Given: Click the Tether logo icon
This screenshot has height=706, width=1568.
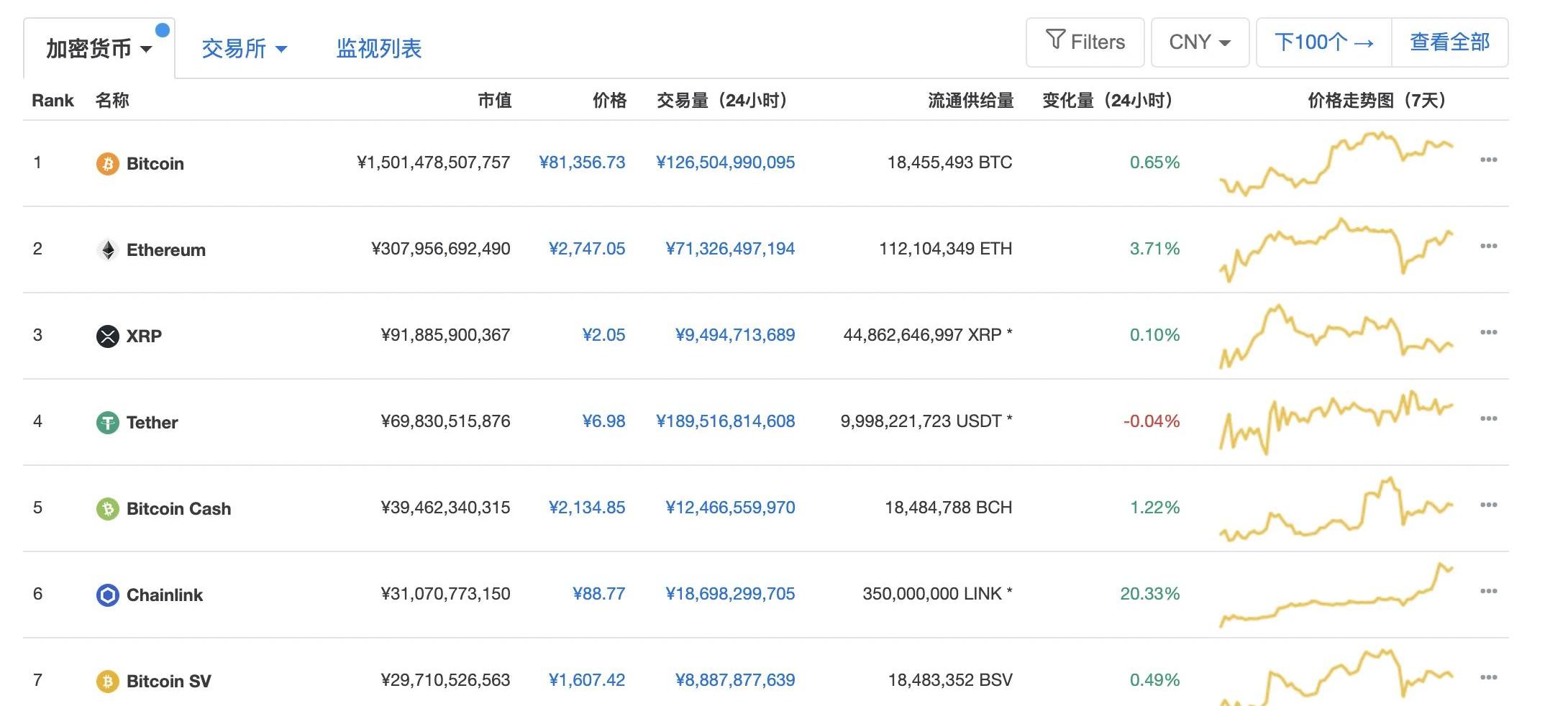Looking at the screenshot, I should pyautogui.click(x=107, y=423).
